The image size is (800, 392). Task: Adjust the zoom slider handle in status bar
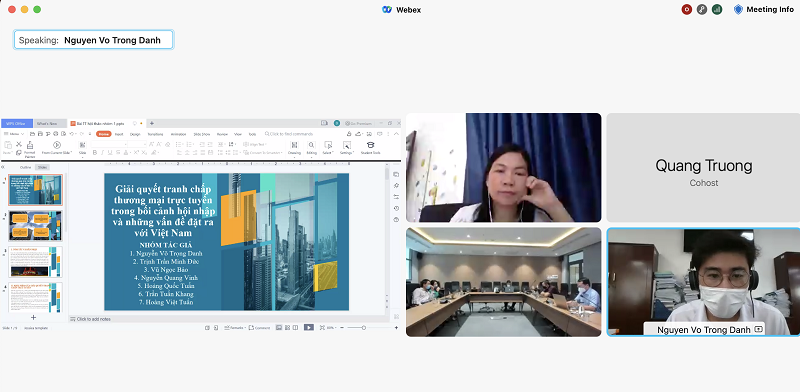364,328
